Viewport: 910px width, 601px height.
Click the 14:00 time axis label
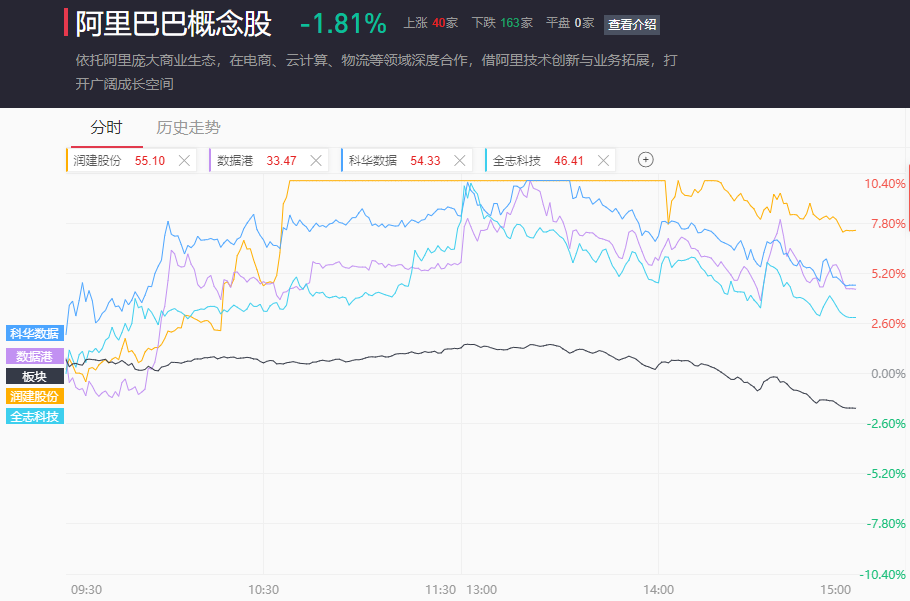click(x=659, y=590)
